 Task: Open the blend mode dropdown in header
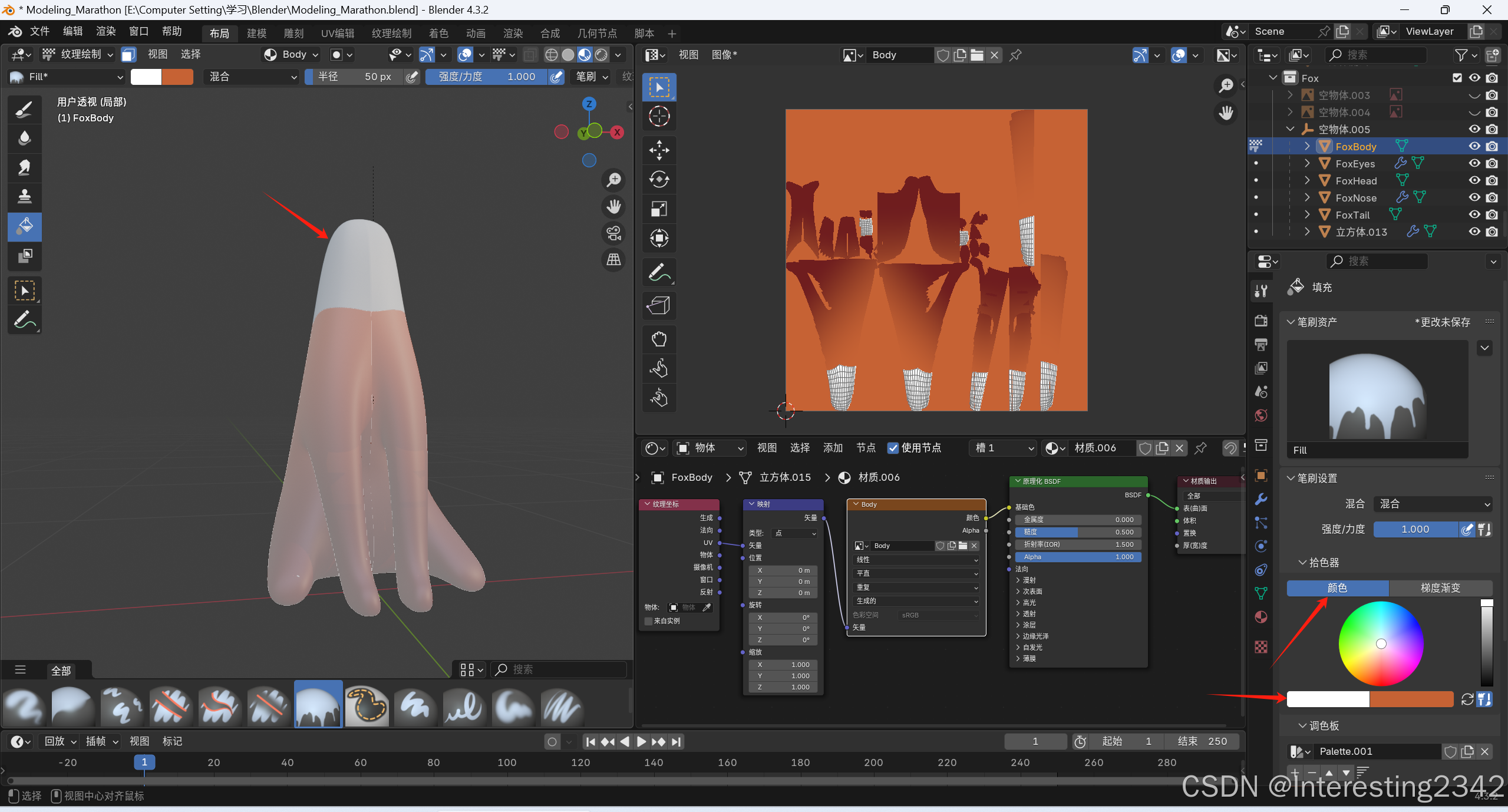coord(252,77)
